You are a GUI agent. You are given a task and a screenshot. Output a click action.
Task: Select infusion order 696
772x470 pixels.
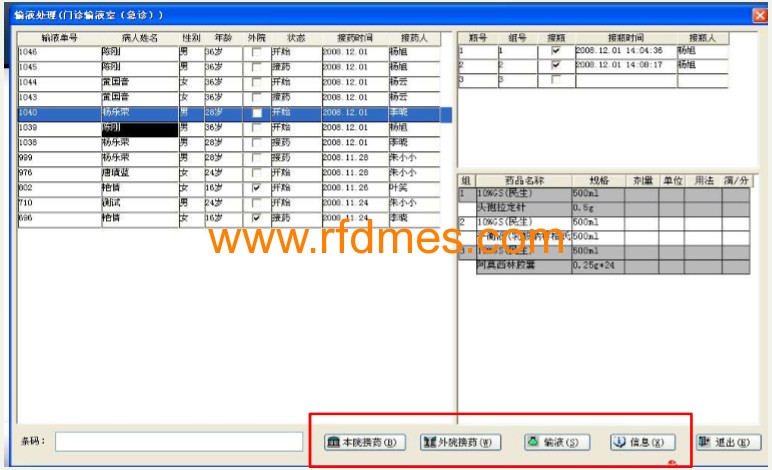click(x=229, y=218)
